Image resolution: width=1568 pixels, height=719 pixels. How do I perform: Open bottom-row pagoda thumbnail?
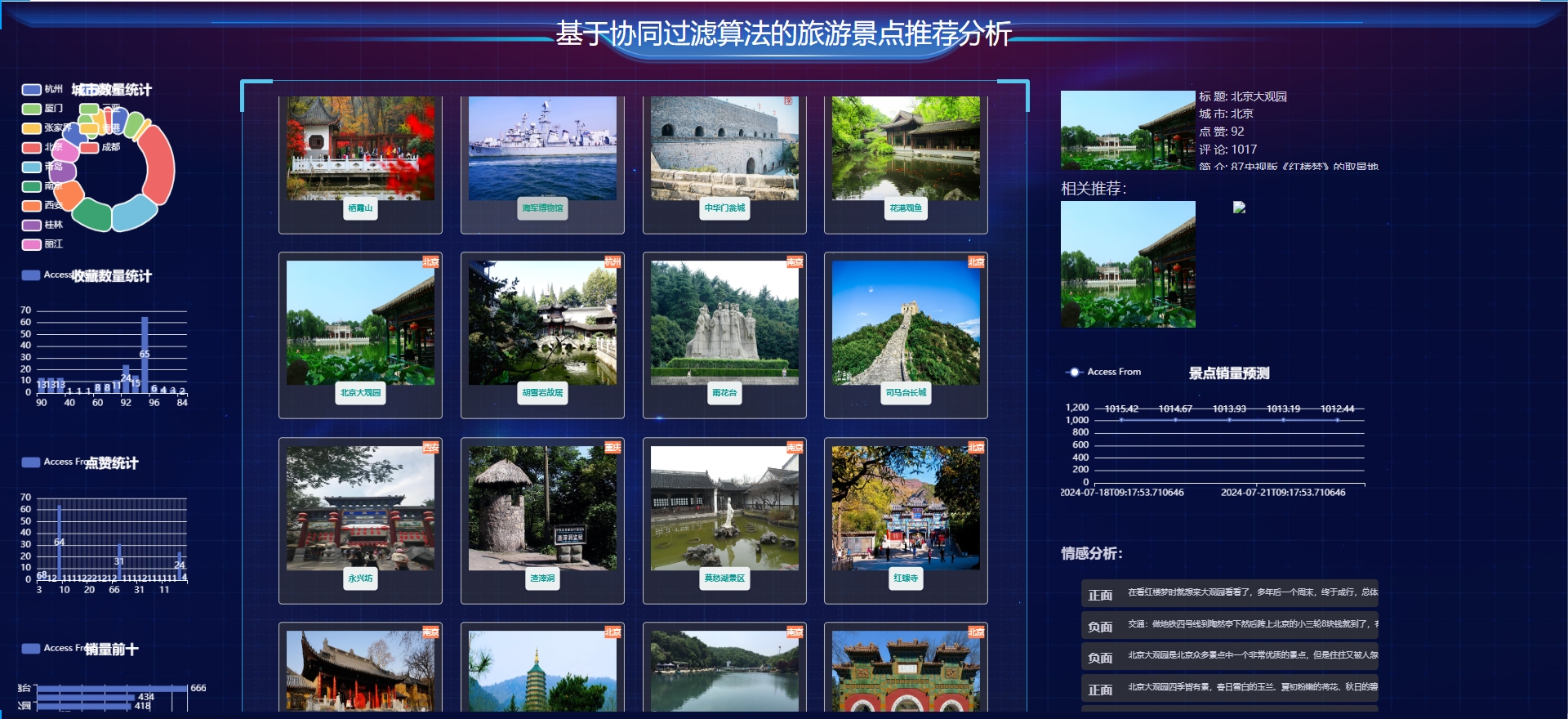pos(542,671)
